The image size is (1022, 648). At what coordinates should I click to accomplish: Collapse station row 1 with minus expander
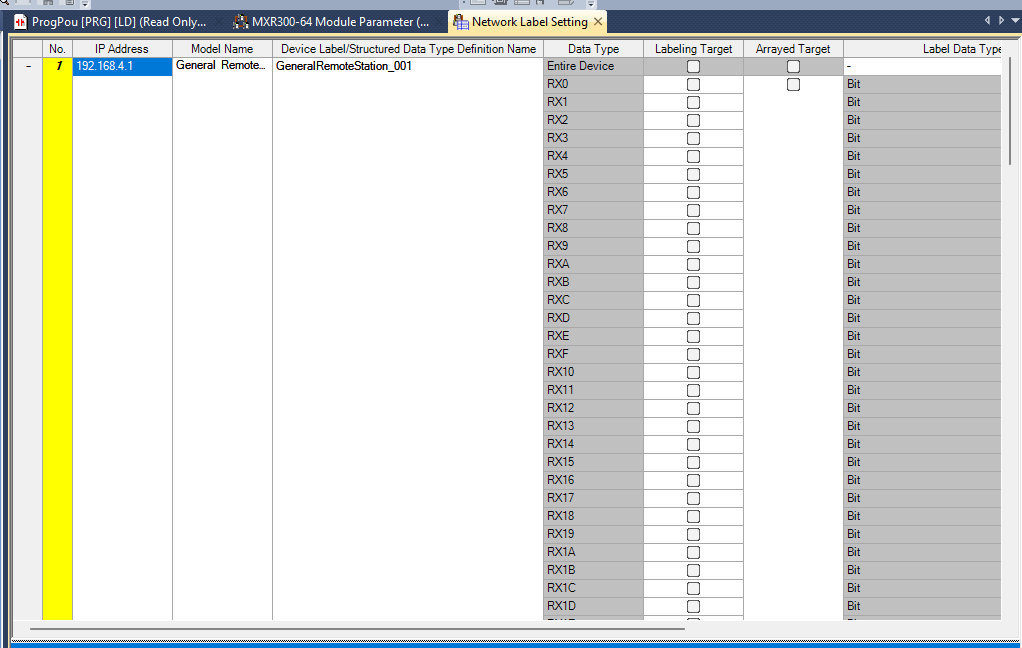[x=27, y=66]
